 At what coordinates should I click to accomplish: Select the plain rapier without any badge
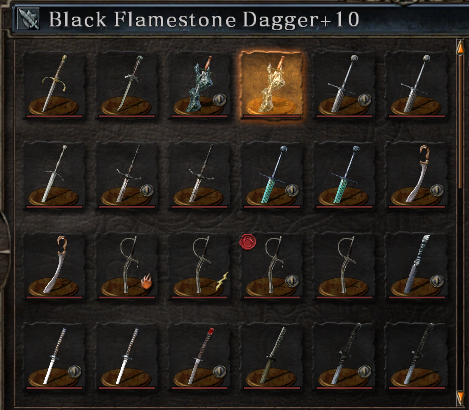[344, 267]
